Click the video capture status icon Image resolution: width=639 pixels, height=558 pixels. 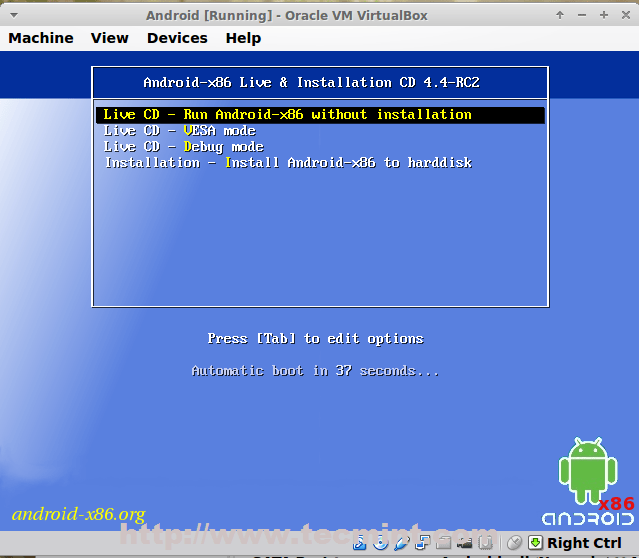click(464, 543)
